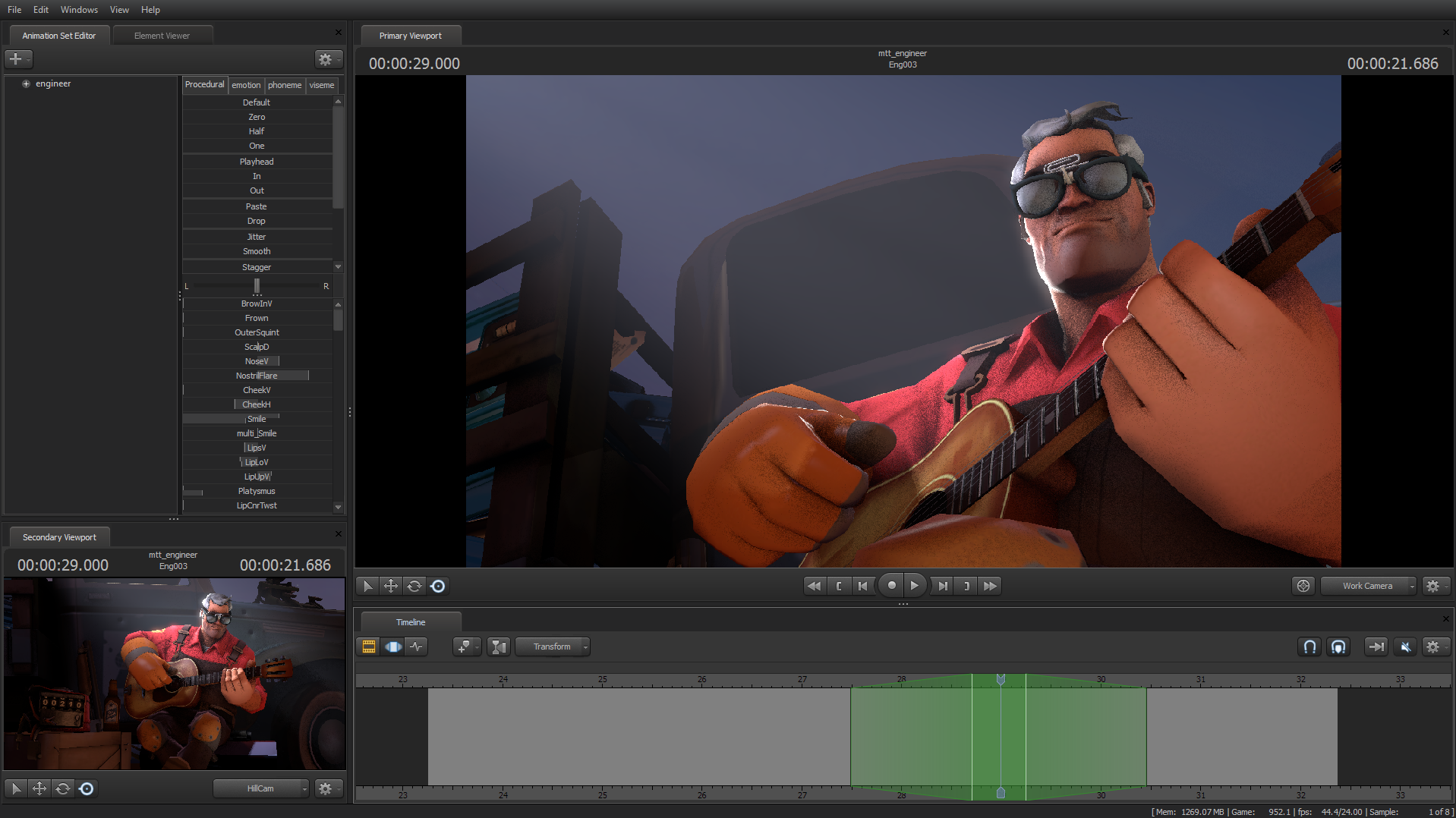This screenshot has height=818, width=1456.
Task: Click the Smooth procedural preset button
Action: point(257,251)
